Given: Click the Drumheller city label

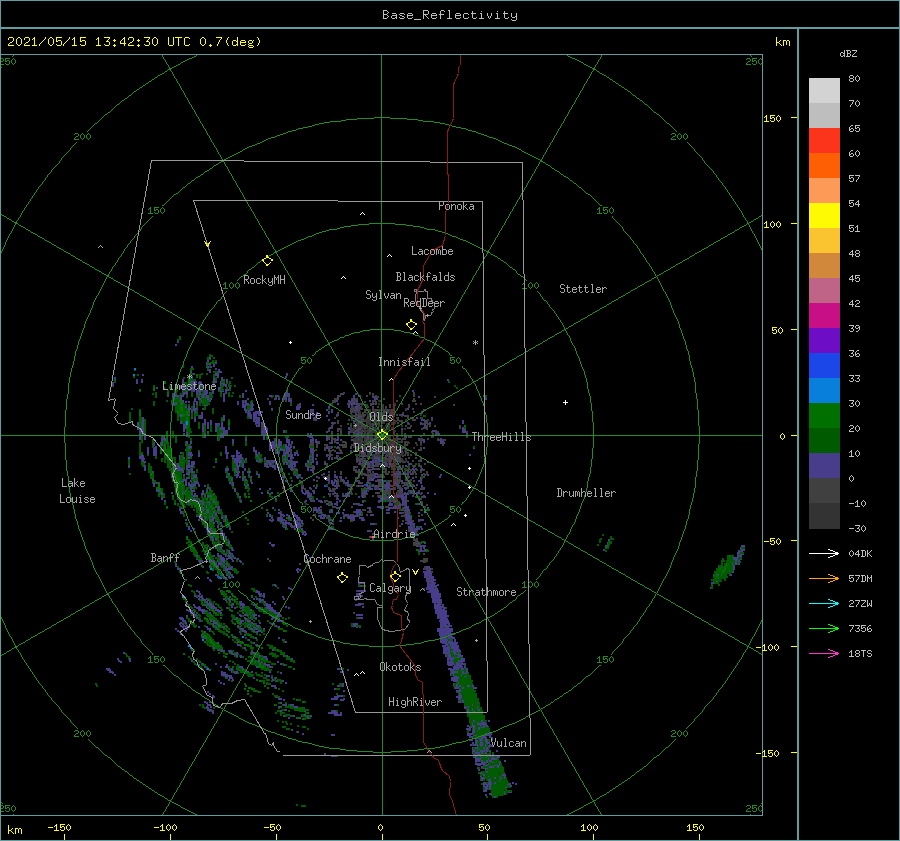Looking at the screenshot, I should point(586,493).
